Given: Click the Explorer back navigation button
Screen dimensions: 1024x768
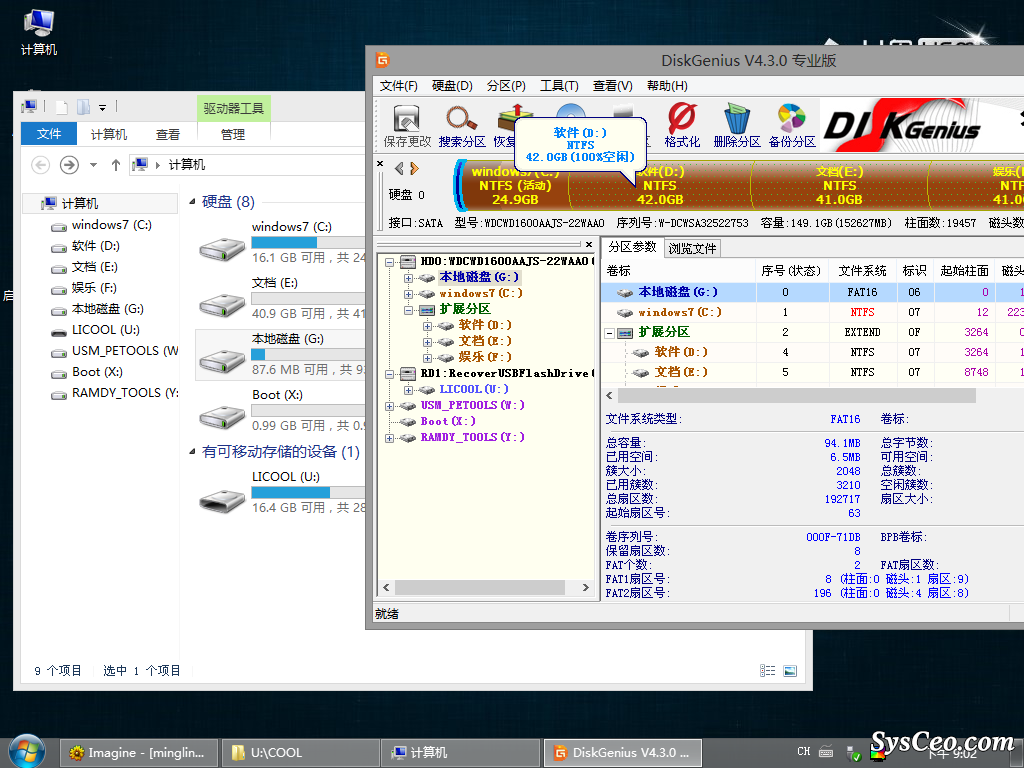Looking at the screenshot, I should pos(40,165).
